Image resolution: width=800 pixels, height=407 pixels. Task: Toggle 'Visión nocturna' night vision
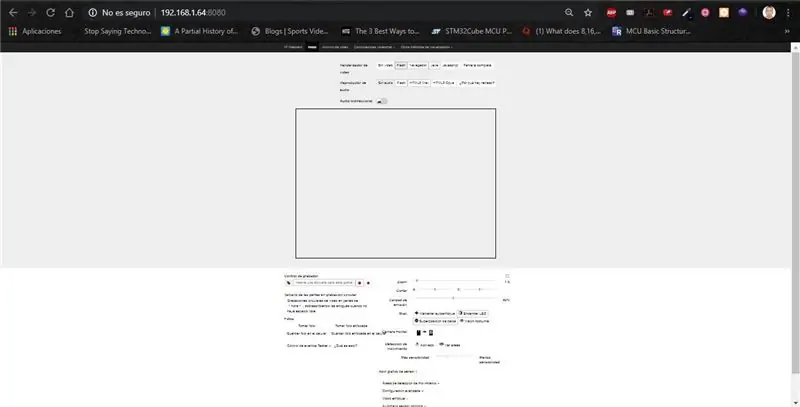(474, 321)
